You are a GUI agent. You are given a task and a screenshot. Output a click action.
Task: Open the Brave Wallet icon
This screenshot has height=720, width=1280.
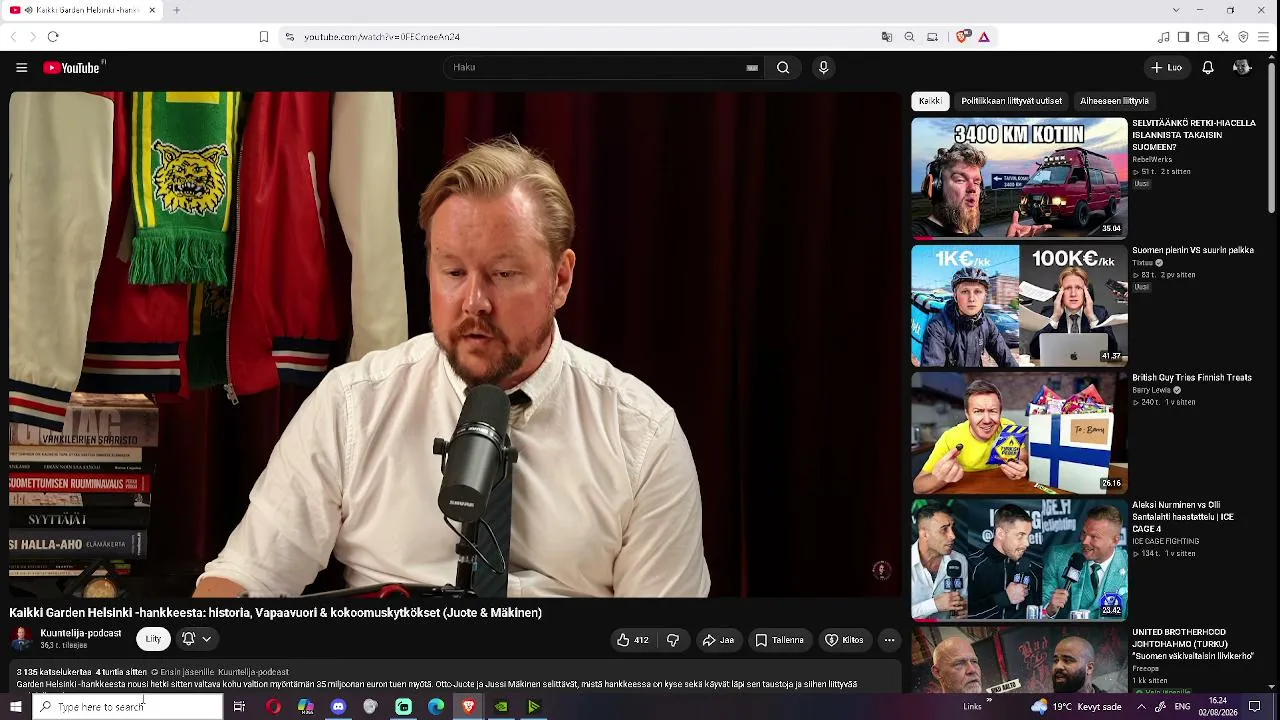point(1203,37)
